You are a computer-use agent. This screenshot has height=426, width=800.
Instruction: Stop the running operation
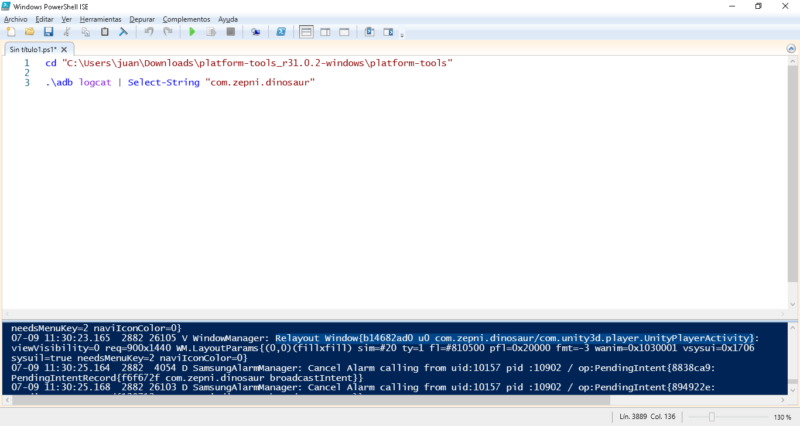231,32
